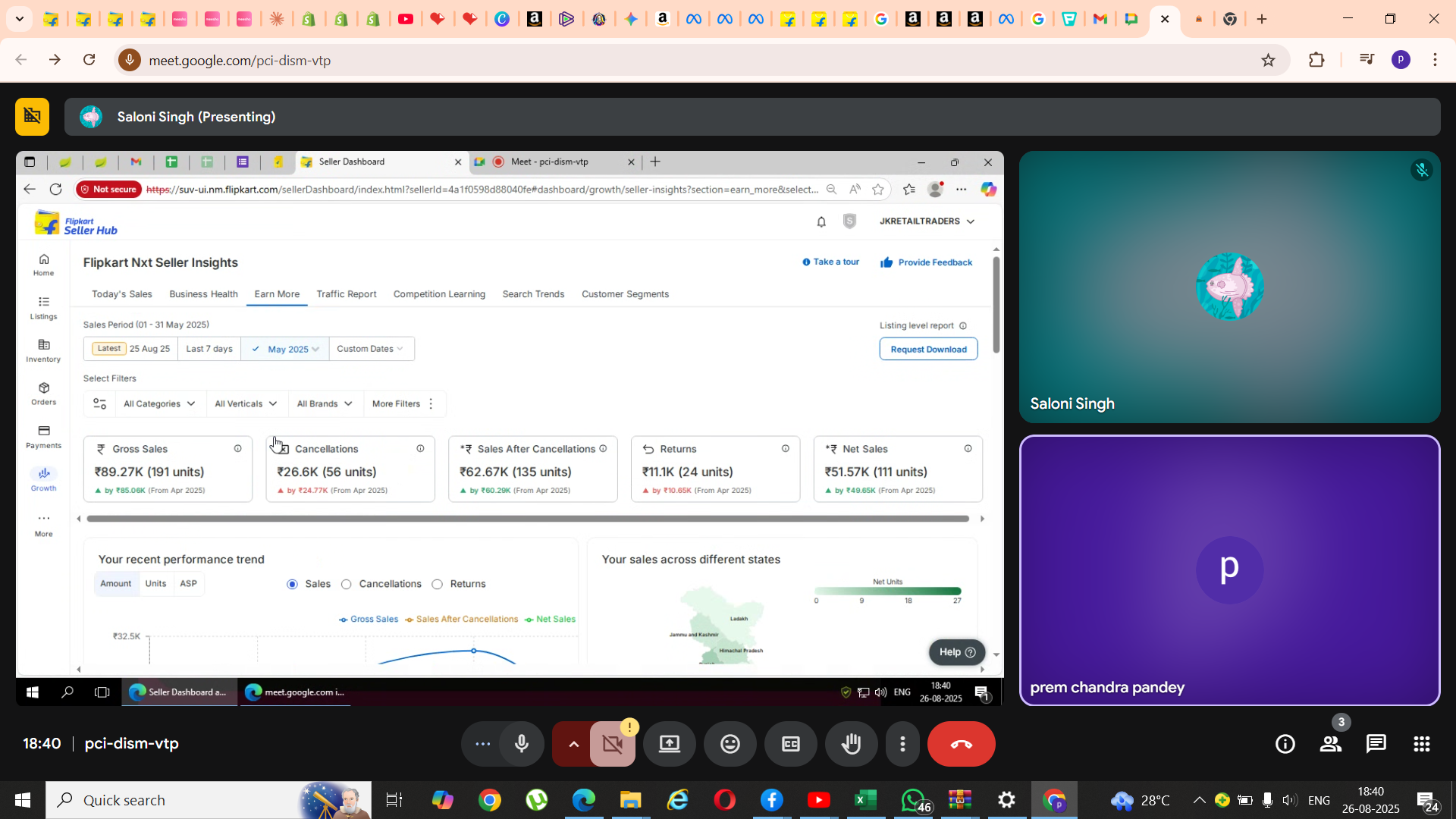Click the red leave call button

[961, 744]
